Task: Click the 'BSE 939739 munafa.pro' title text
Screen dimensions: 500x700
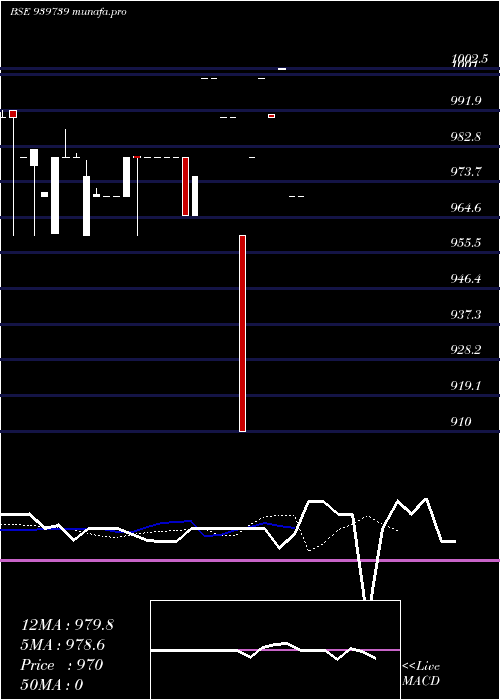Action: (68, 12)
